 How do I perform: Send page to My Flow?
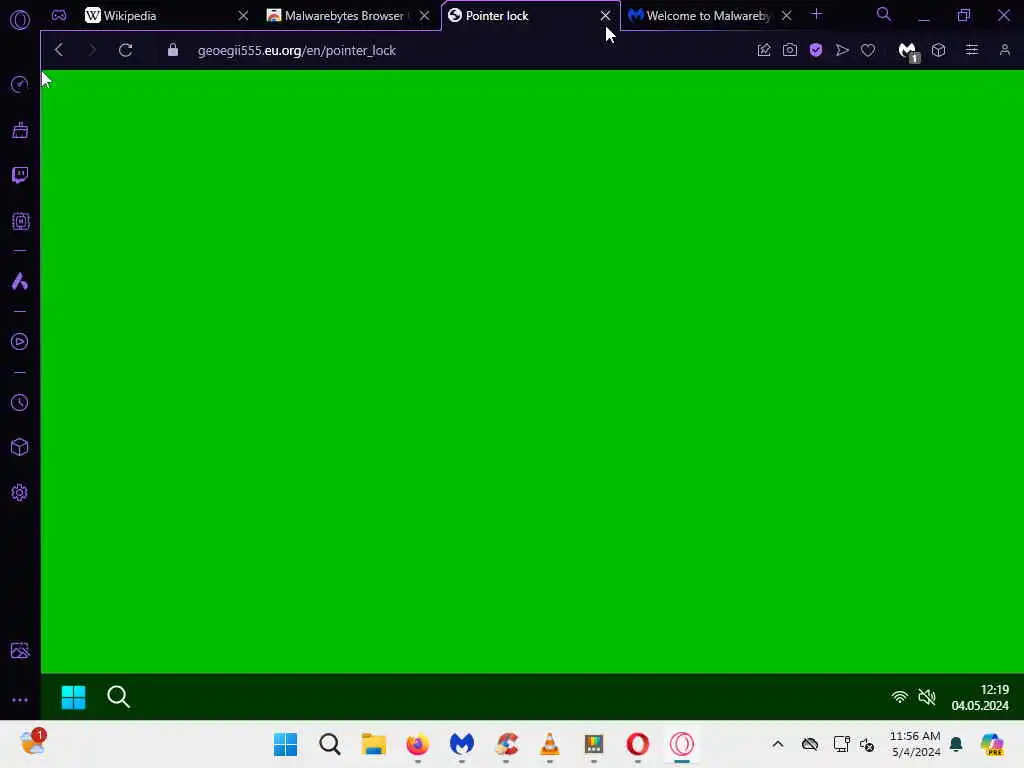pos(842,50)
